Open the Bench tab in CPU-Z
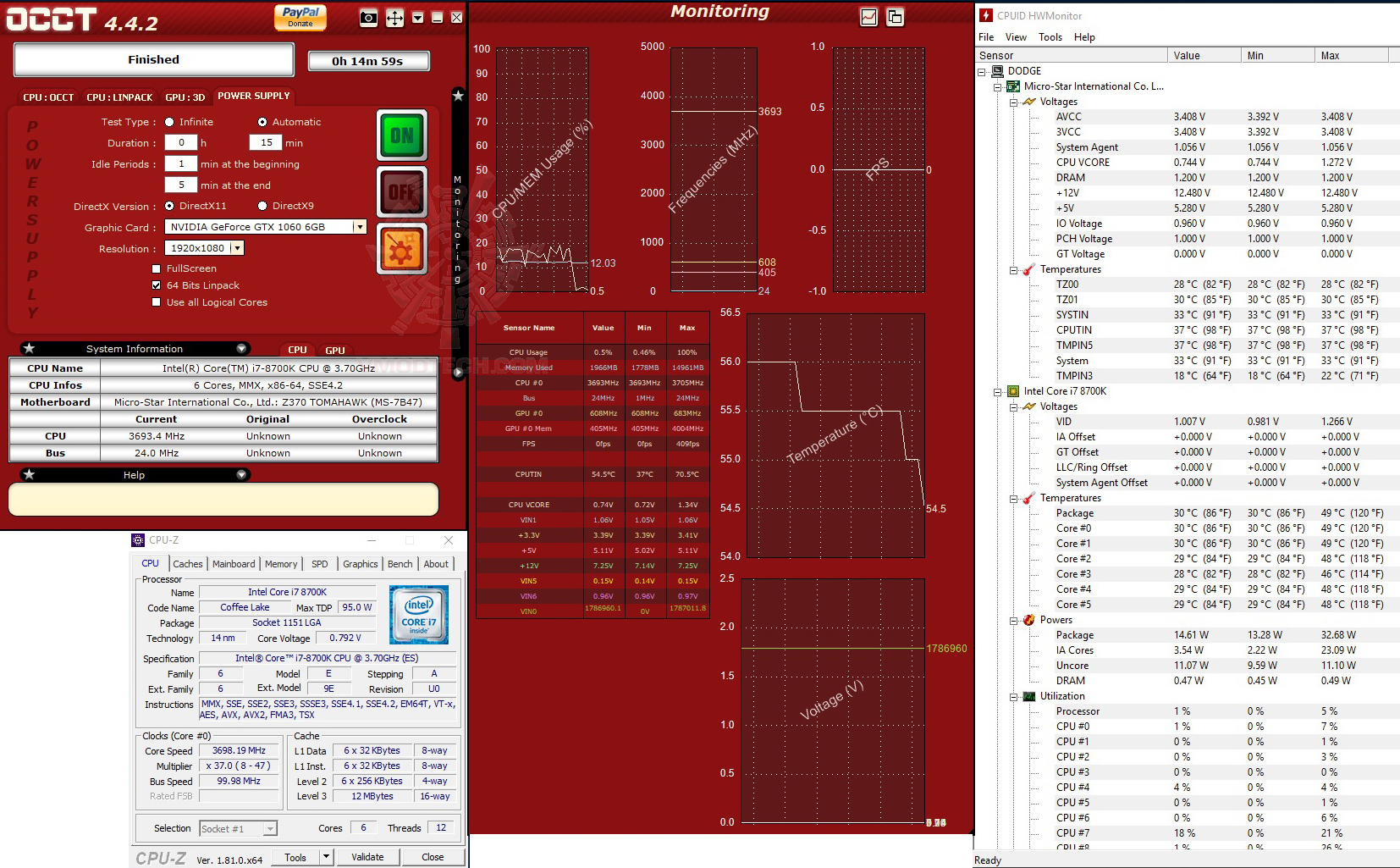Viewport: 1400px width, 868px height. tap(400, 564)
